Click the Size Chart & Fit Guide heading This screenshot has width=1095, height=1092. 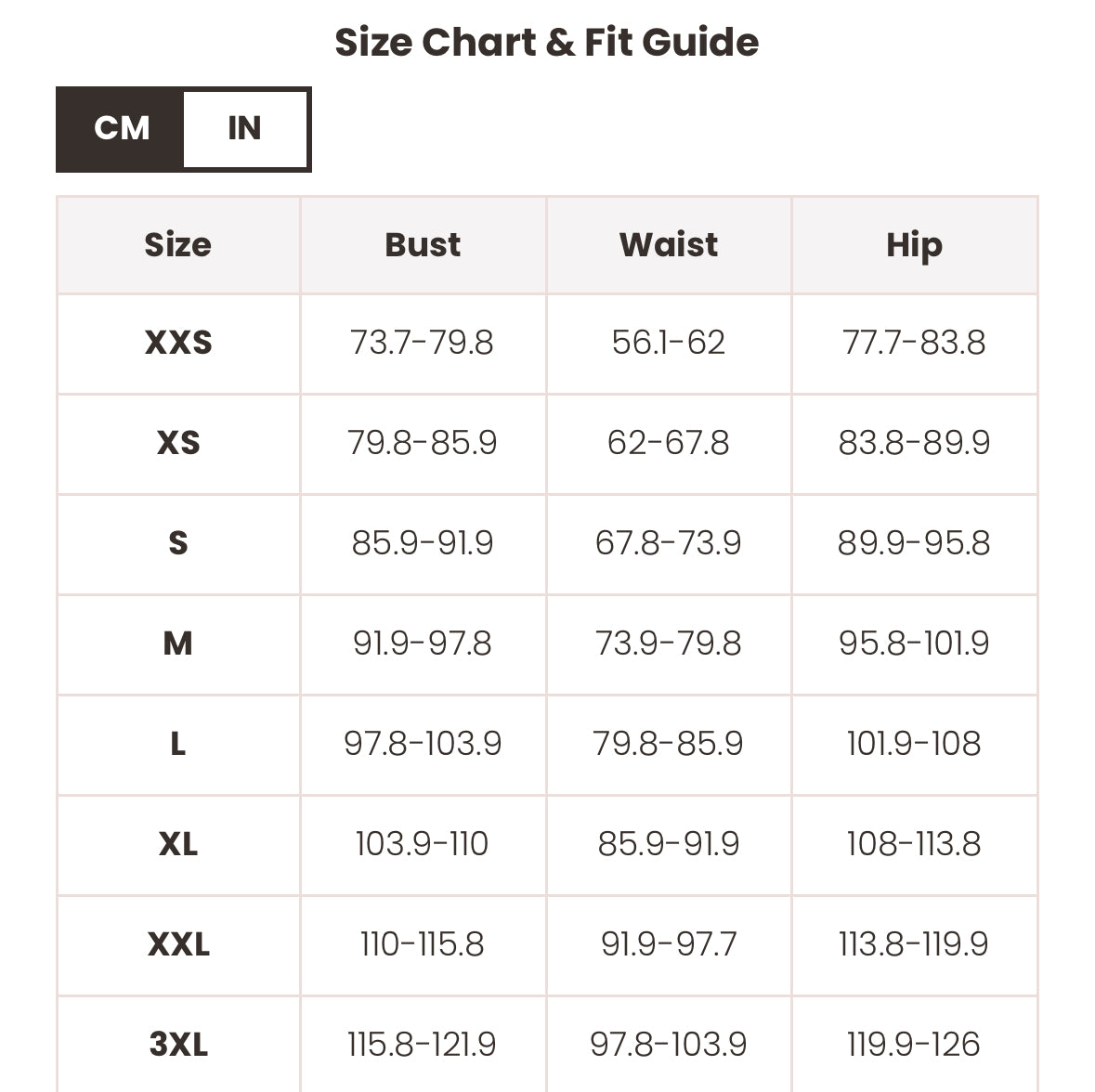(x=547, y=43)
